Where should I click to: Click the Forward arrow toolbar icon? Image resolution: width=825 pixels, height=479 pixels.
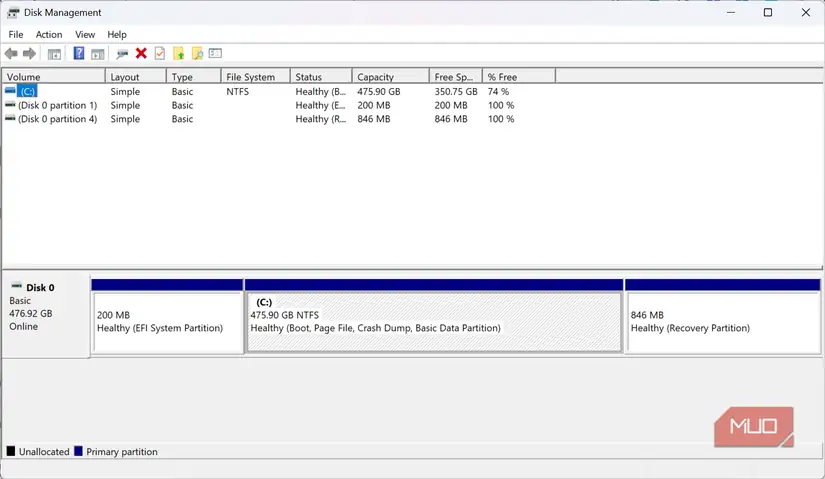29,53
